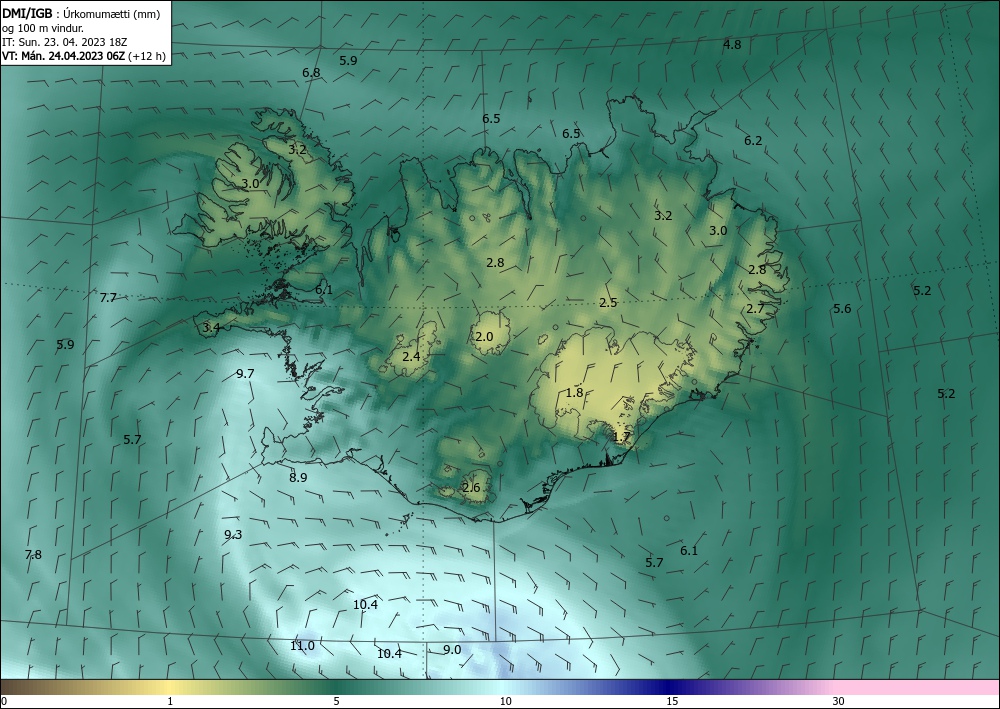The image size is (1000, 709).
Task: Select the 'VT: Mán. 24.04.2023 06Z' valid time
Action: pos(63,56)
